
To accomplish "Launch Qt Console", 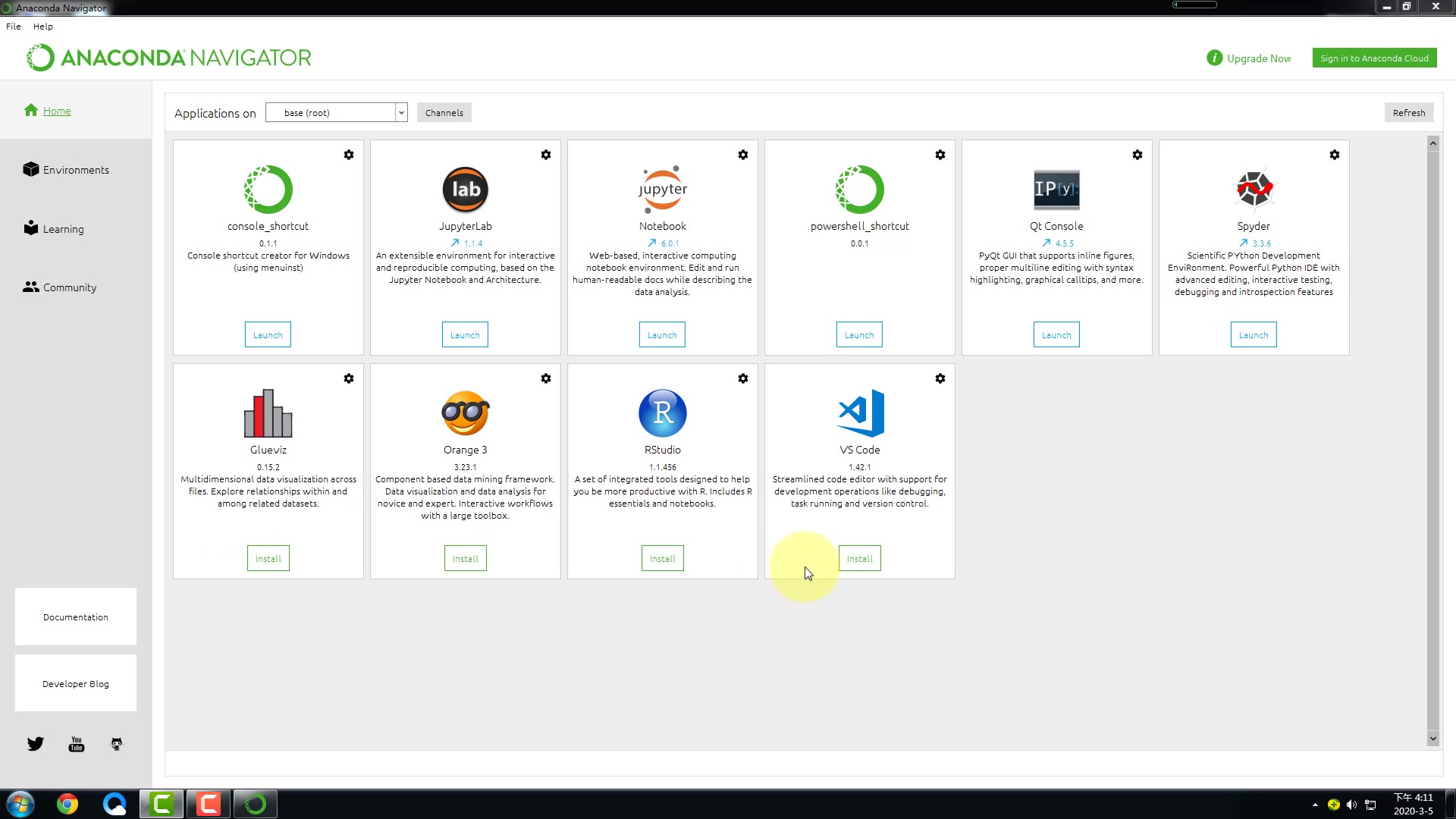I will click(x=1056, y=335).
